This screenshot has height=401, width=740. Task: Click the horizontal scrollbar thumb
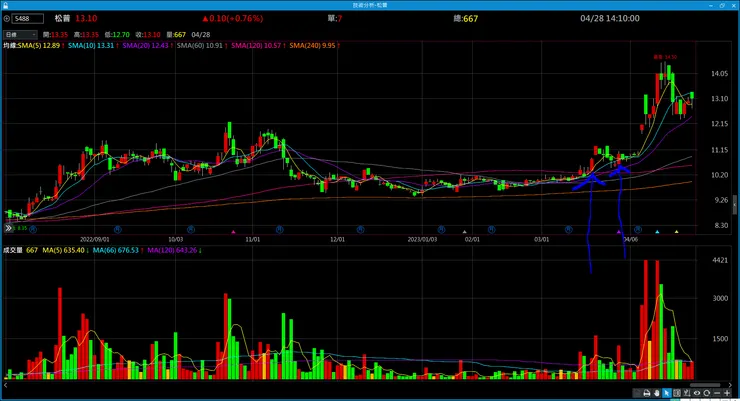705,385
